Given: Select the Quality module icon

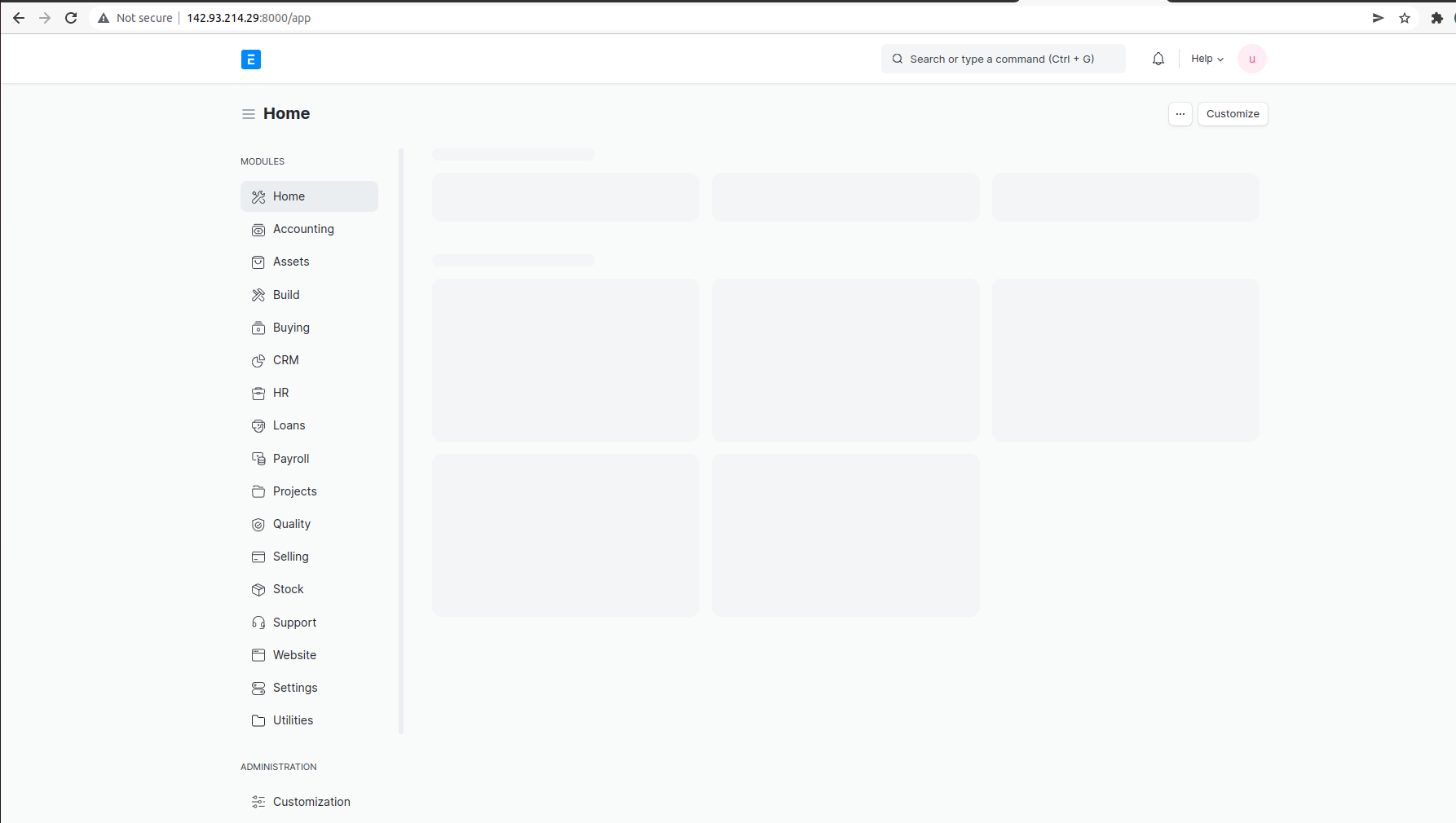Looking at the screenshot, I should point(258,524).
